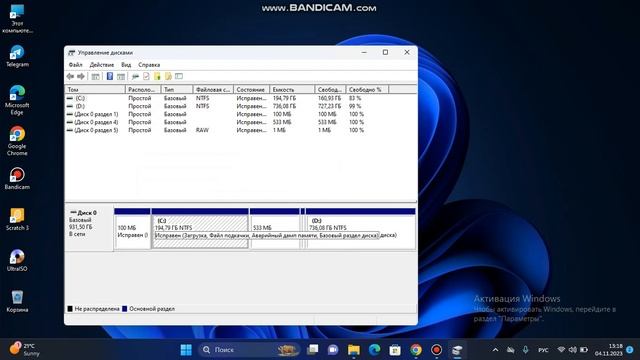Click the 194,79 ГБ capacity cell
640x360 pixels.
pos(284,98)
